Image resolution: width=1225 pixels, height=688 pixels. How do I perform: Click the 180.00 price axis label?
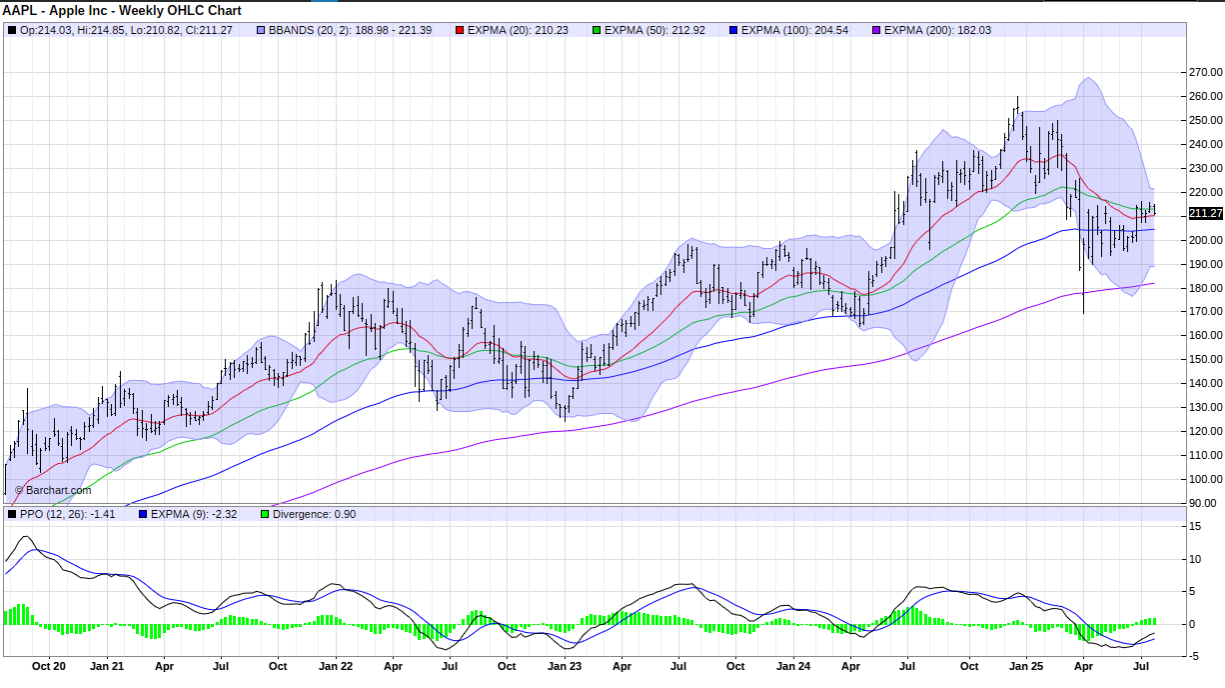(x=1207, y=288)
